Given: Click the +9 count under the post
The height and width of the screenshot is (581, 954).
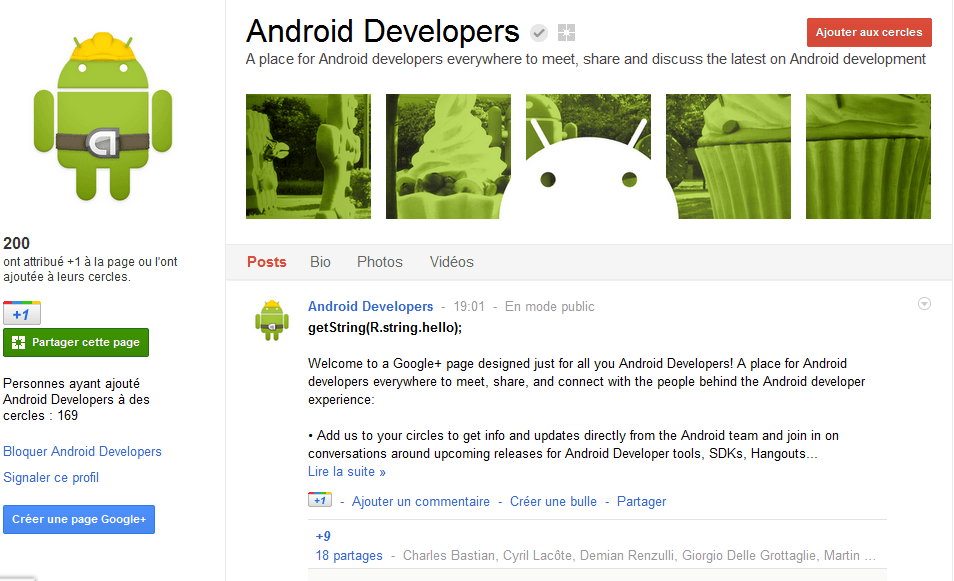Looking at the screenshot, I should [323, 536].
